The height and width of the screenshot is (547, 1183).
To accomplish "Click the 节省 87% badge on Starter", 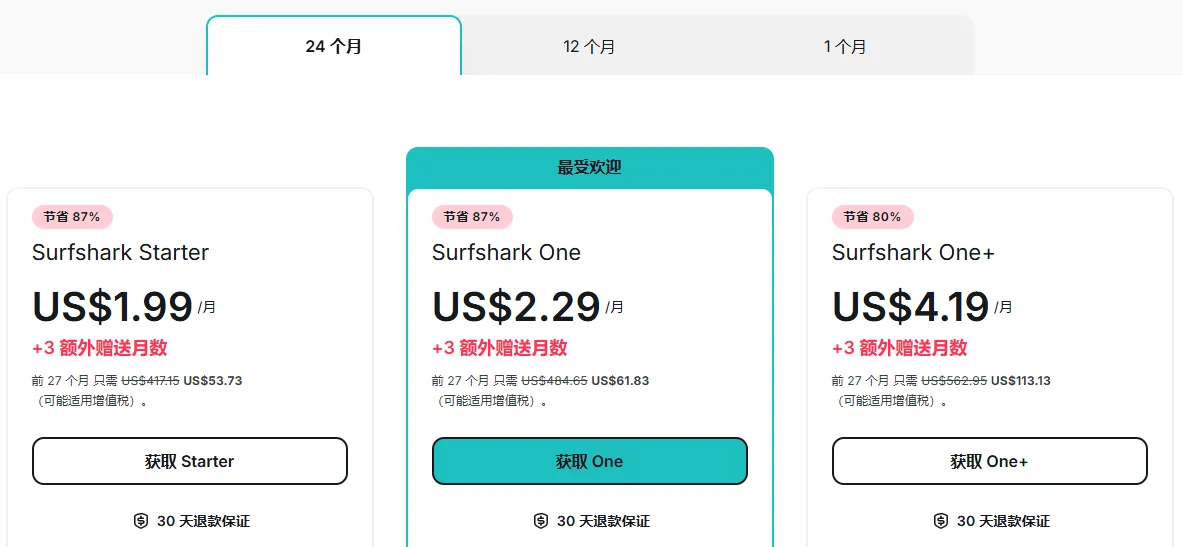I will [72, 217].
